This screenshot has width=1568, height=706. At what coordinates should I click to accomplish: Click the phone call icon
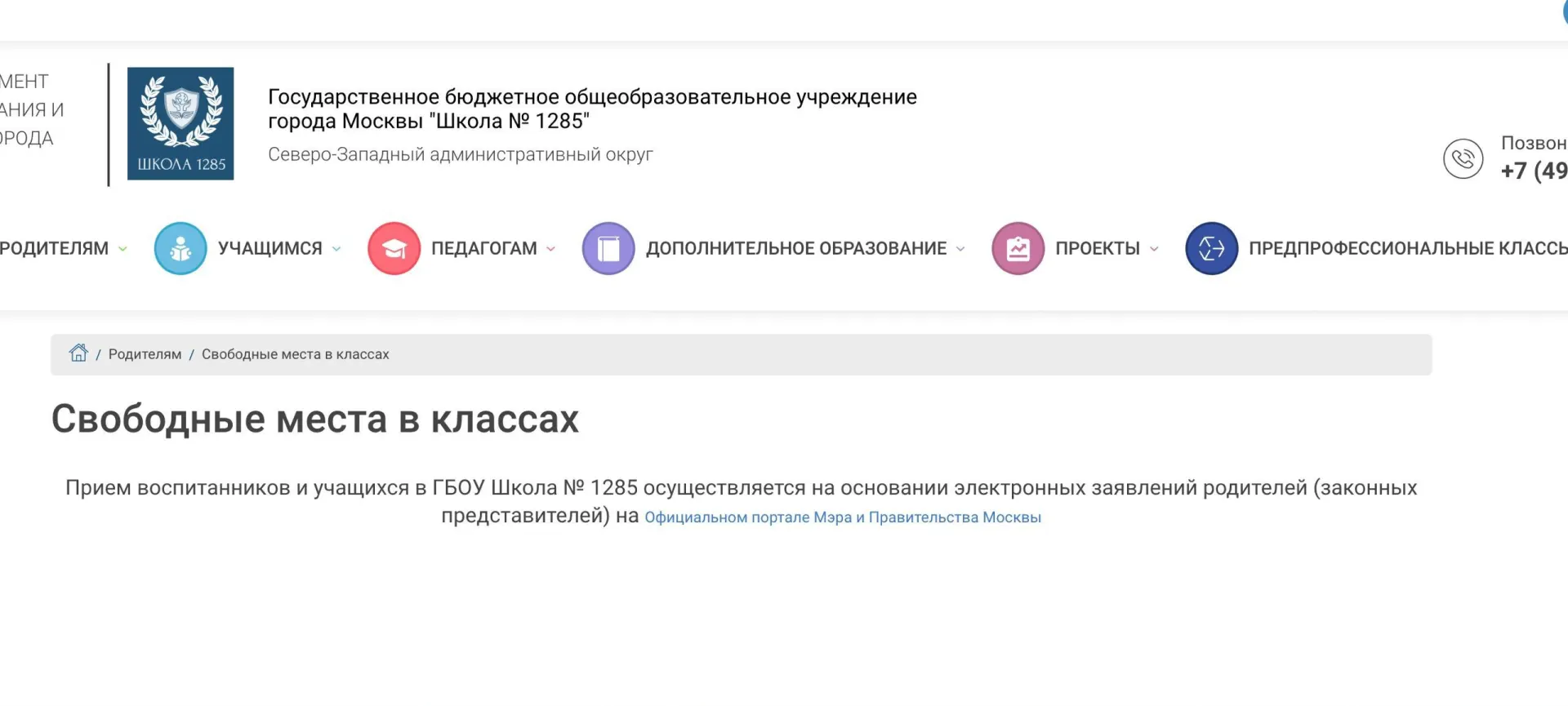[x=1463, y=158]
